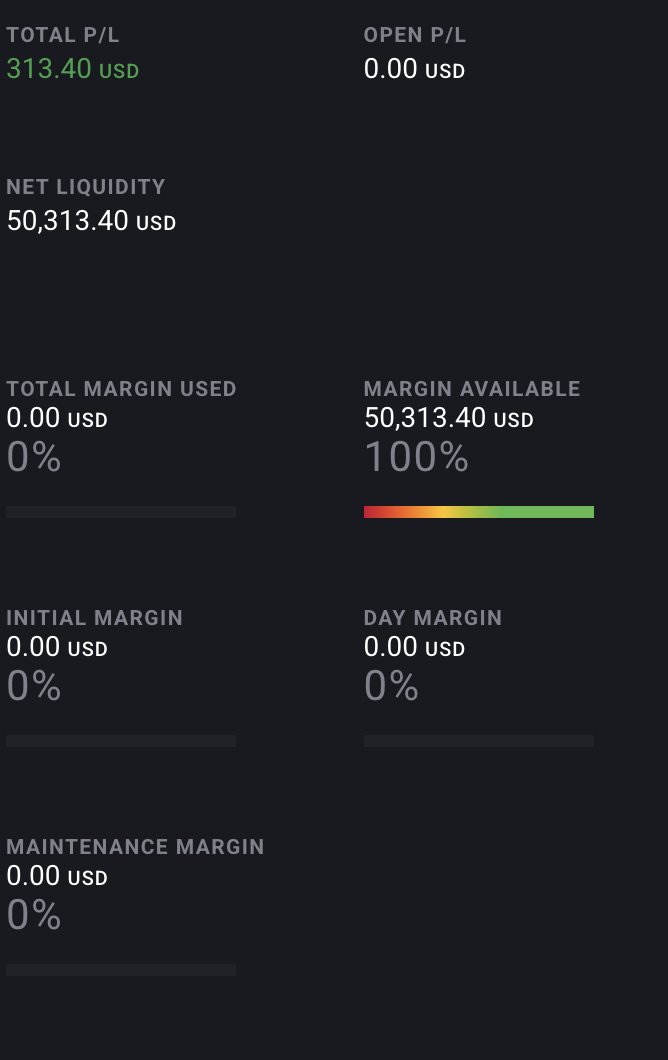Click the 0% under Maintenance Margin

[34, 915]
